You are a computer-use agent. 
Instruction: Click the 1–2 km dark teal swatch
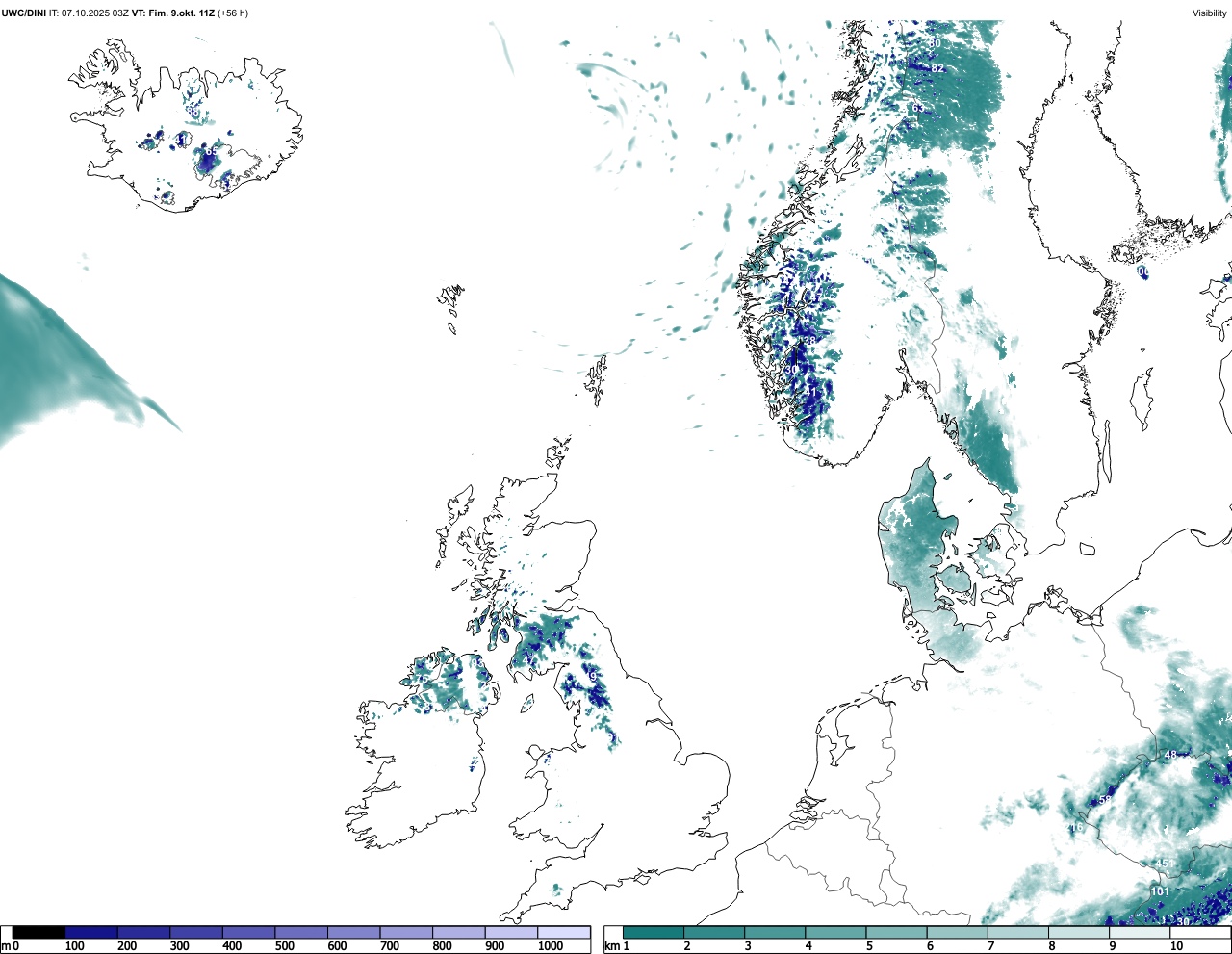pos(654,932)
